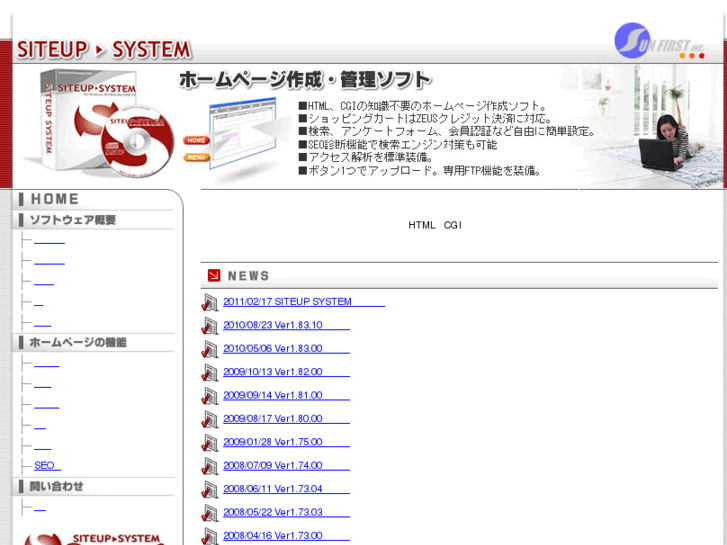The width and height of the screenshot is (727, 545).
Task: Click the orange MENU button graphic
Action: click(196, 158)
